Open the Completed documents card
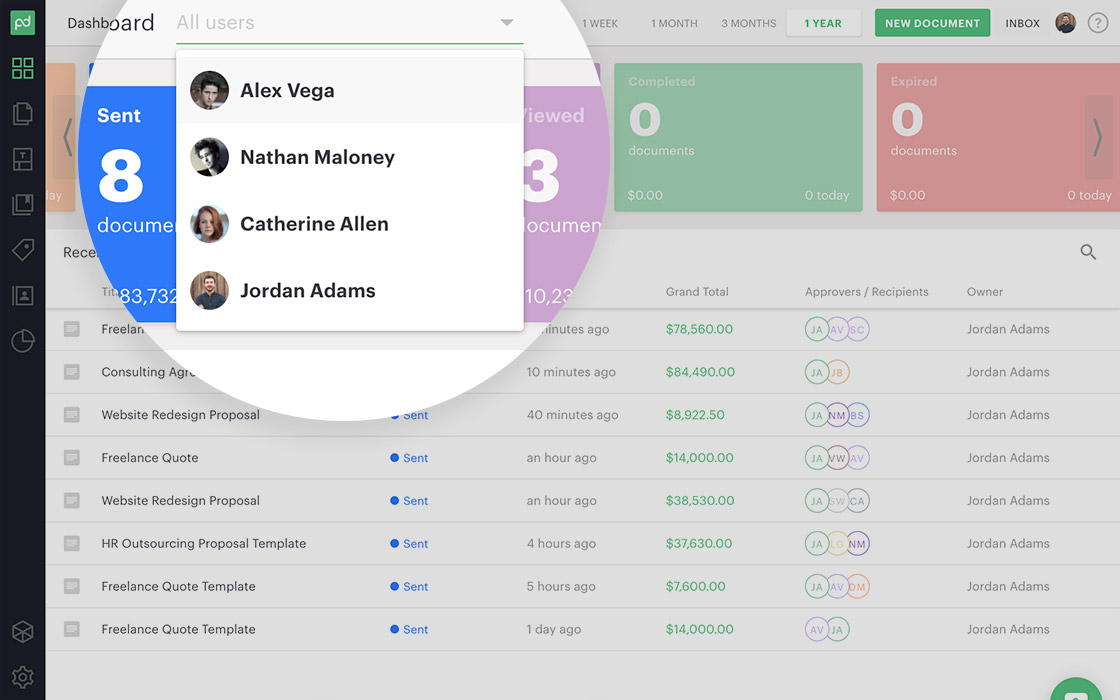Image resolution: width=1120 pixels, height=700 pixels. 738,137
